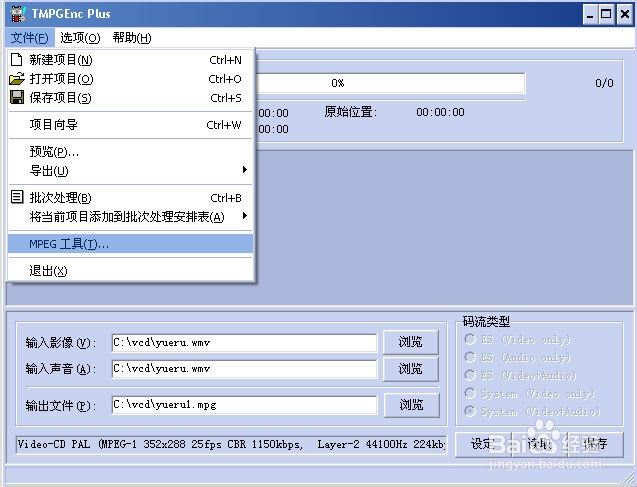Screen dimensions: 637x487
Task: Click the Batch Processing list icon
Action: (17, 197)
